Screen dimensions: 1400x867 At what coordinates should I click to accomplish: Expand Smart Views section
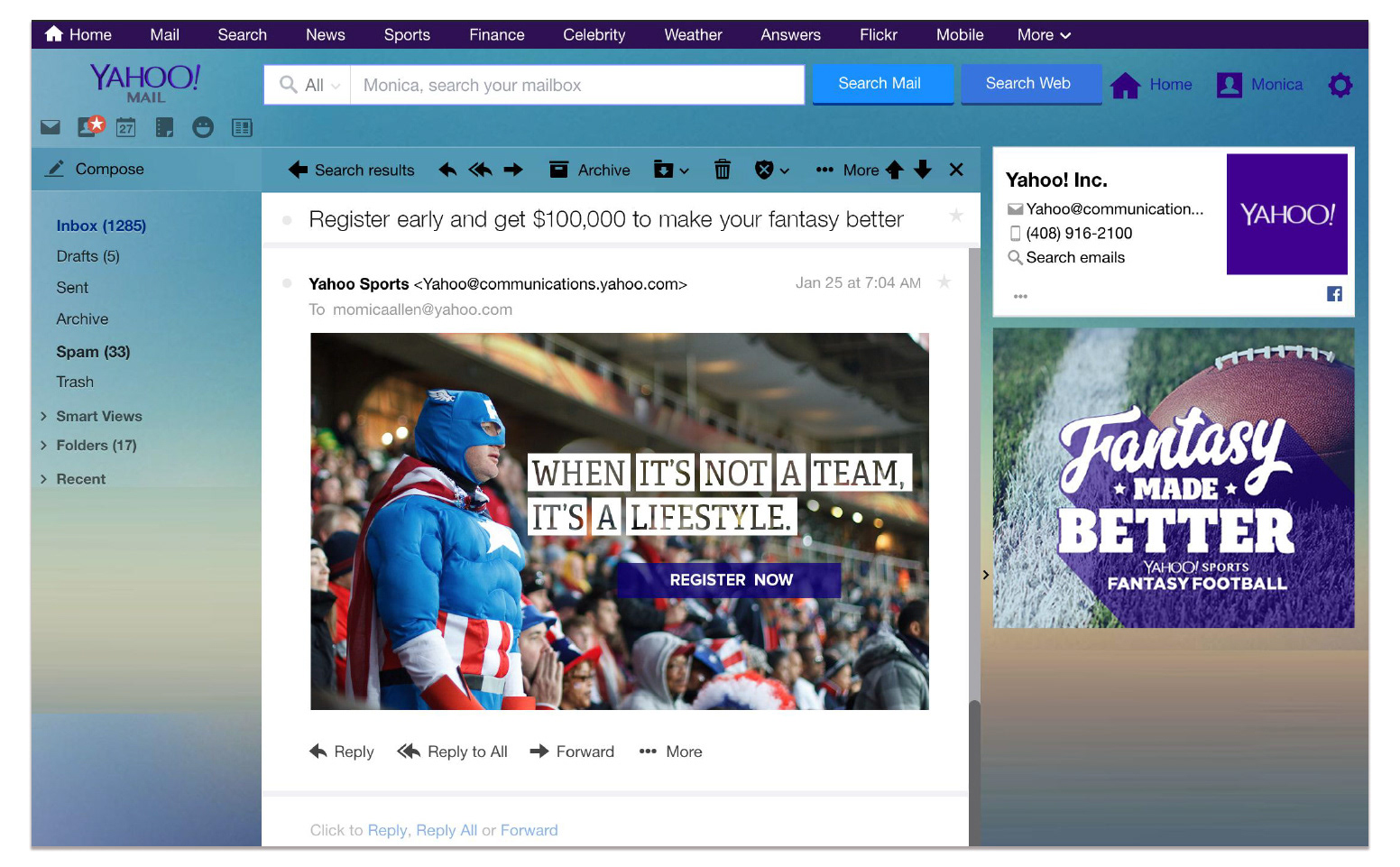[x=91, y=416]
